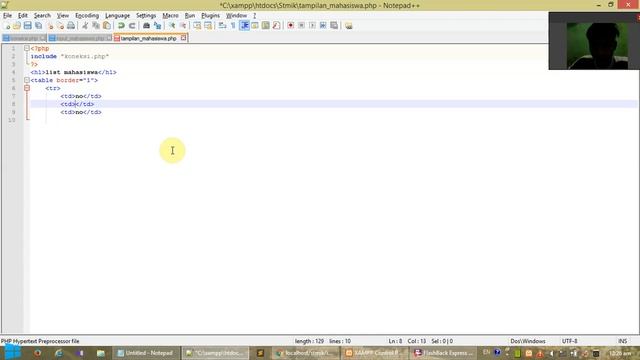Click the Zoom In toolbar icon

pos(172,26)
